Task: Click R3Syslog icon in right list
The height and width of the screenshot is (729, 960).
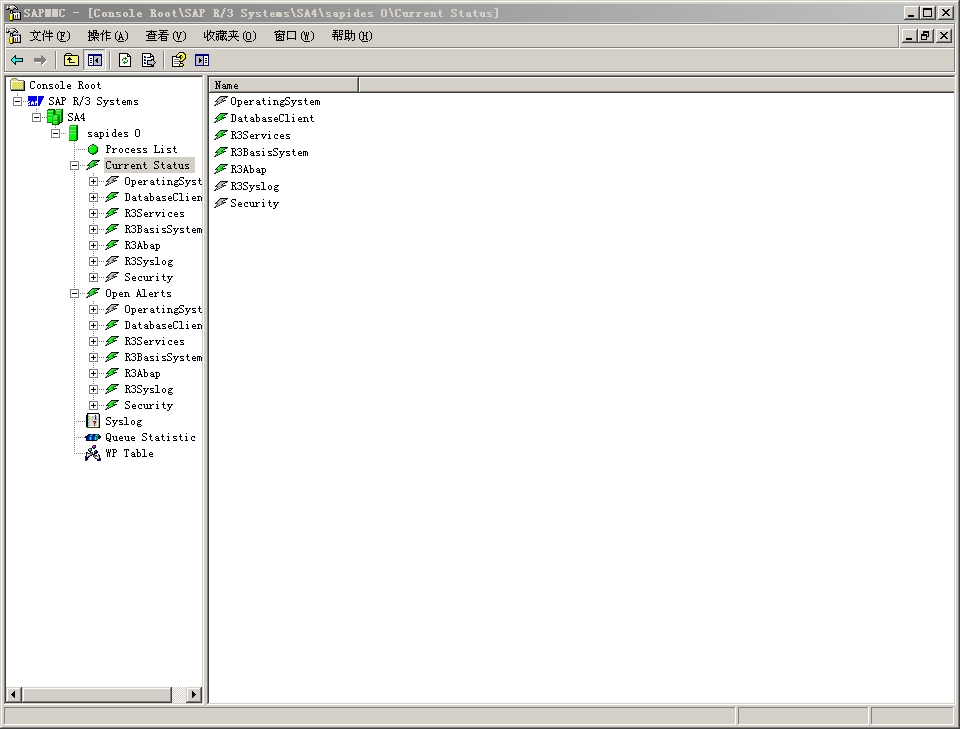Action: [220, 185]
